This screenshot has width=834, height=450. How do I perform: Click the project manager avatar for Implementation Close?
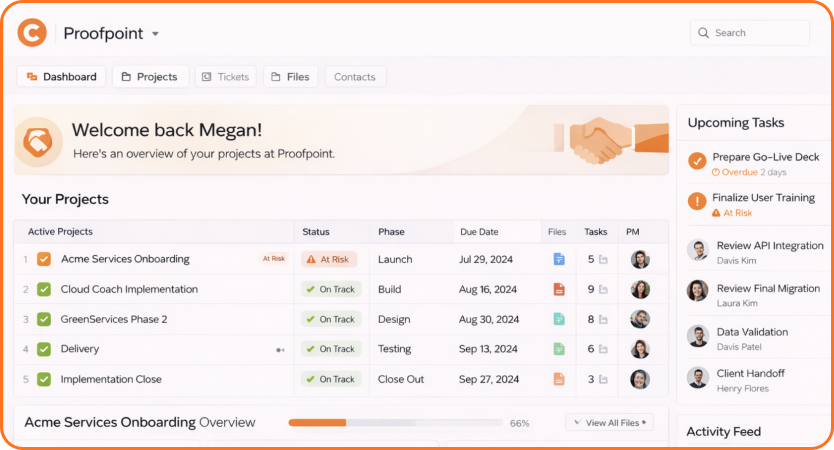pos(640,379)
